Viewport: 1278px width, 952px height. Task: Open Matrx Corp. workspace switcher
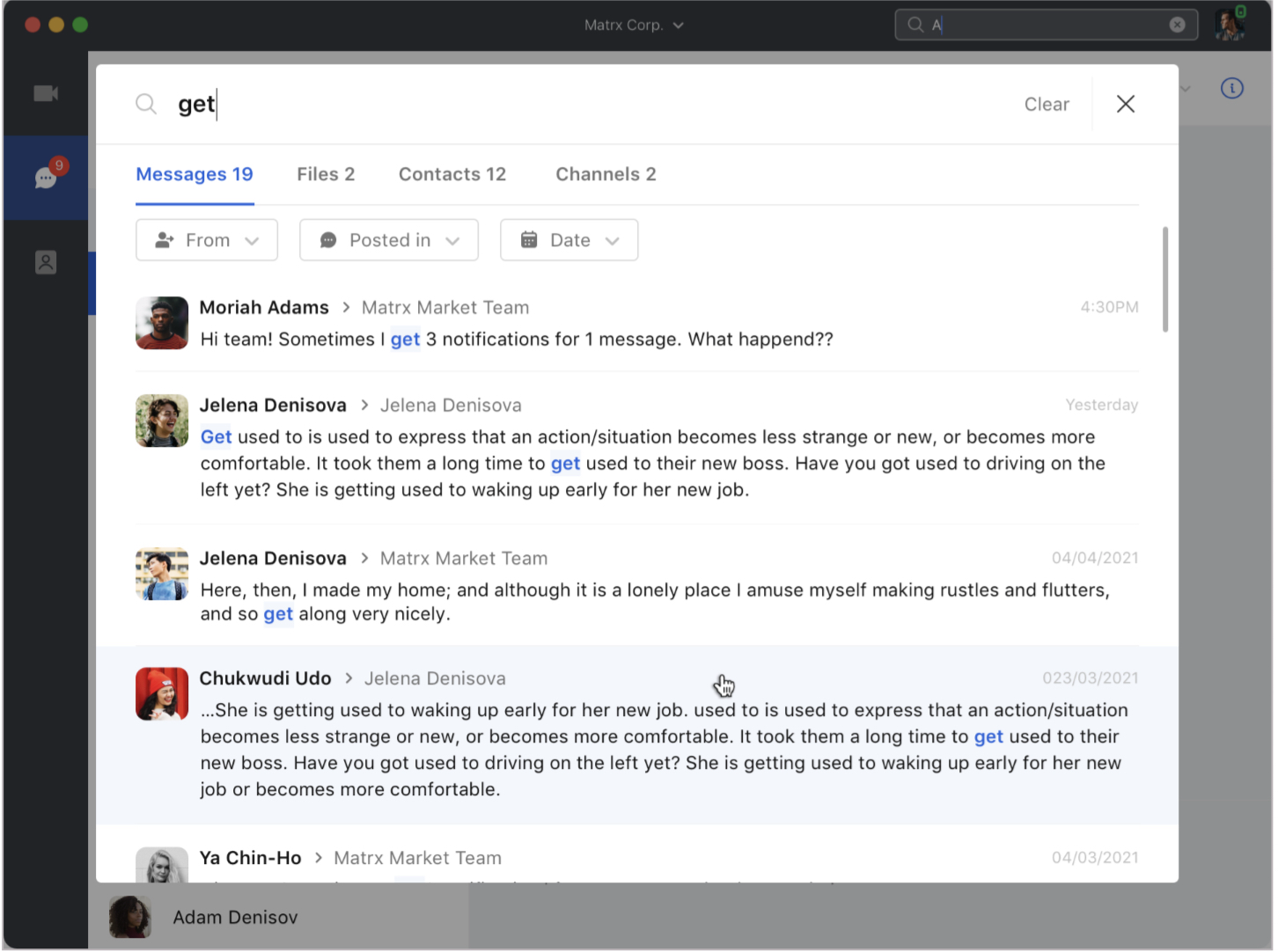click(634, 25)
